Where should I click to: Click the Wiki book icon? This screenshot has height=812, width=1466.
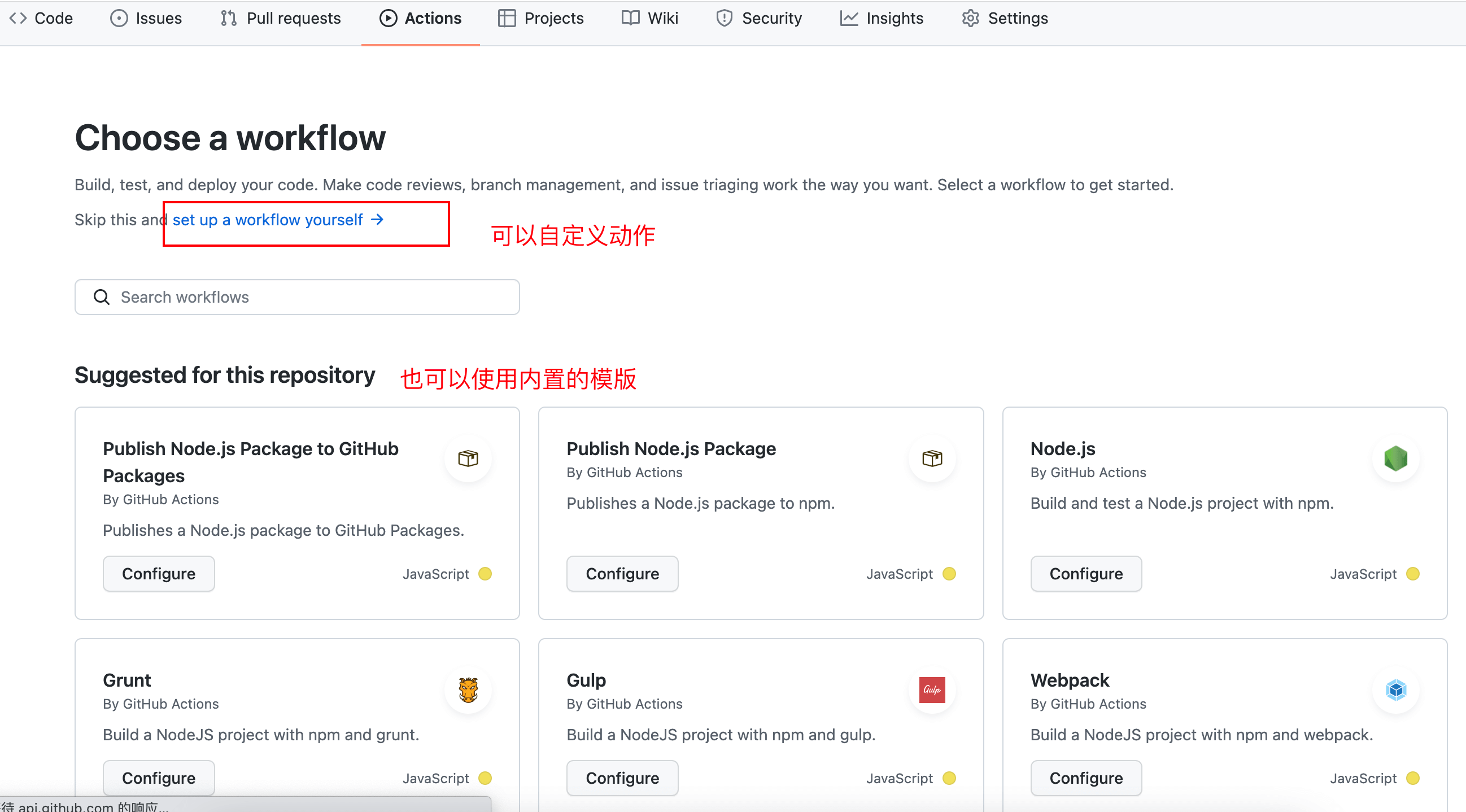(631, 18)
